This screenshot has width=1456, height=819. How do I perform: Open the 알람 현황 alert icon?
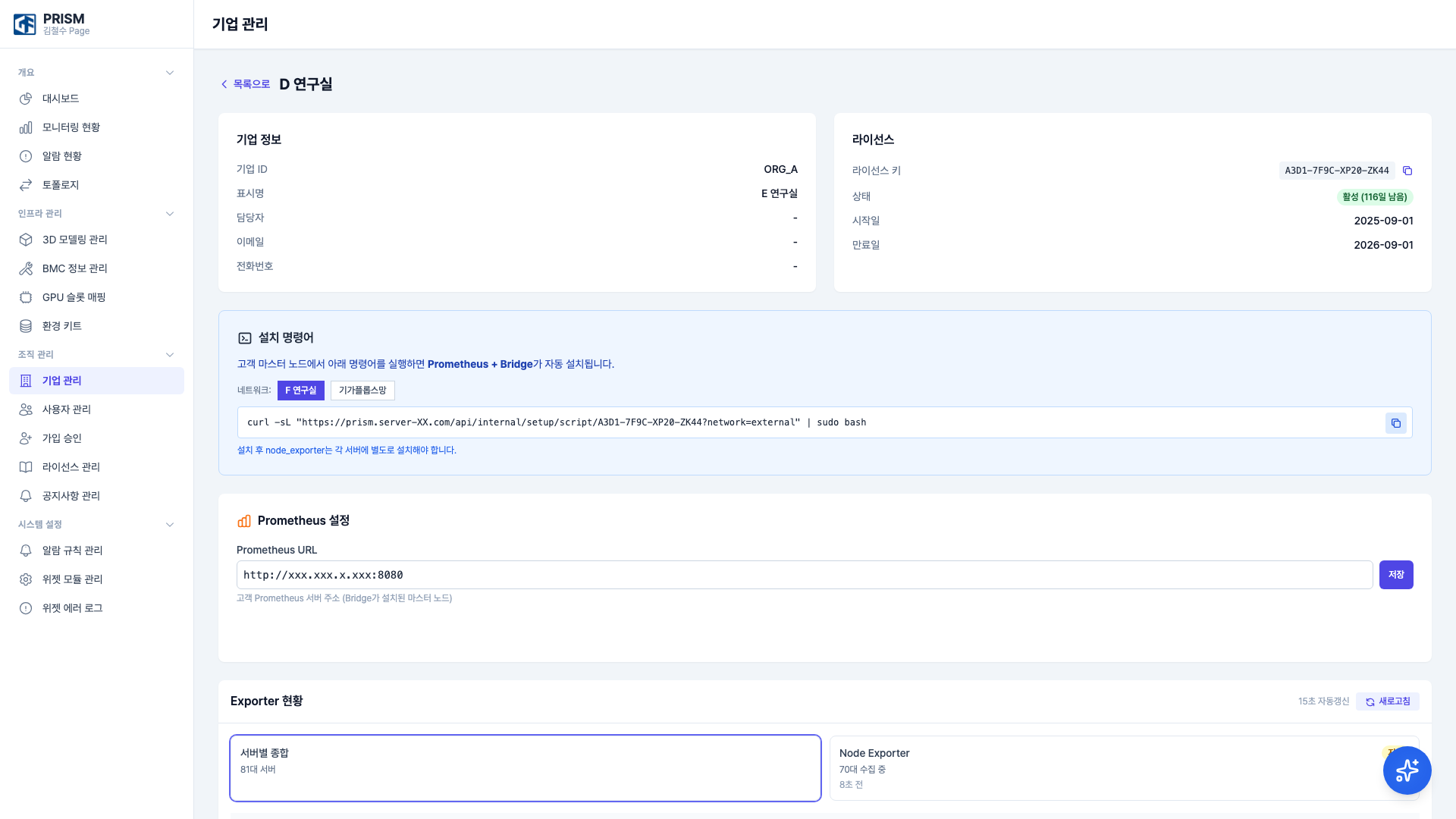click(26, 156)
